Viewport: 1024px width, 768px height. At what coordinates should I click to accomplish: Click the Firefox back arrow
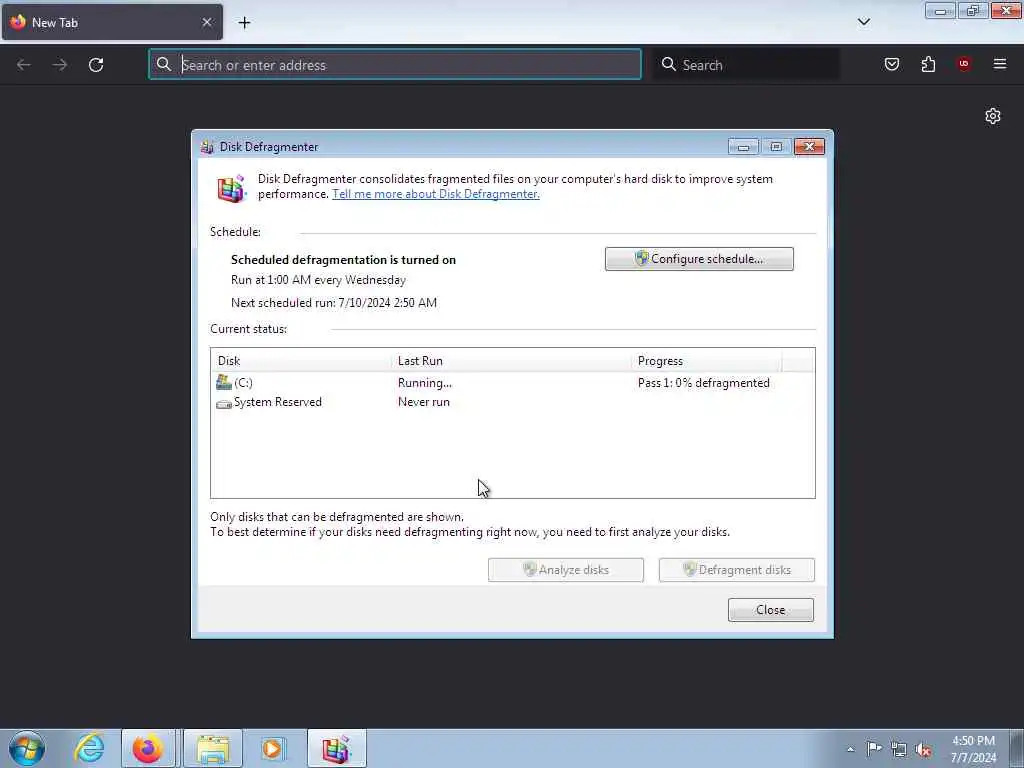[x=24, y=65]
